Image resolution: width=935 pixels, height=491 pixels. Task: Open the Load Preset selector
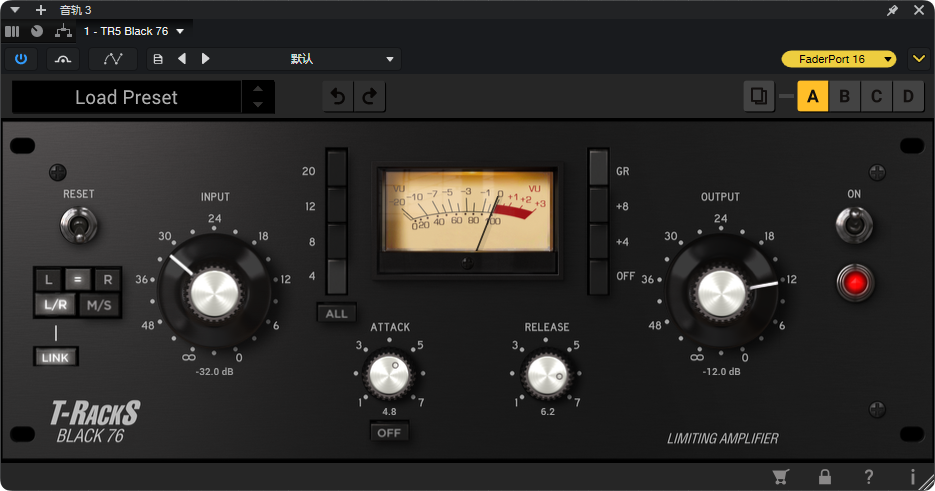click(x=126, y=97)
